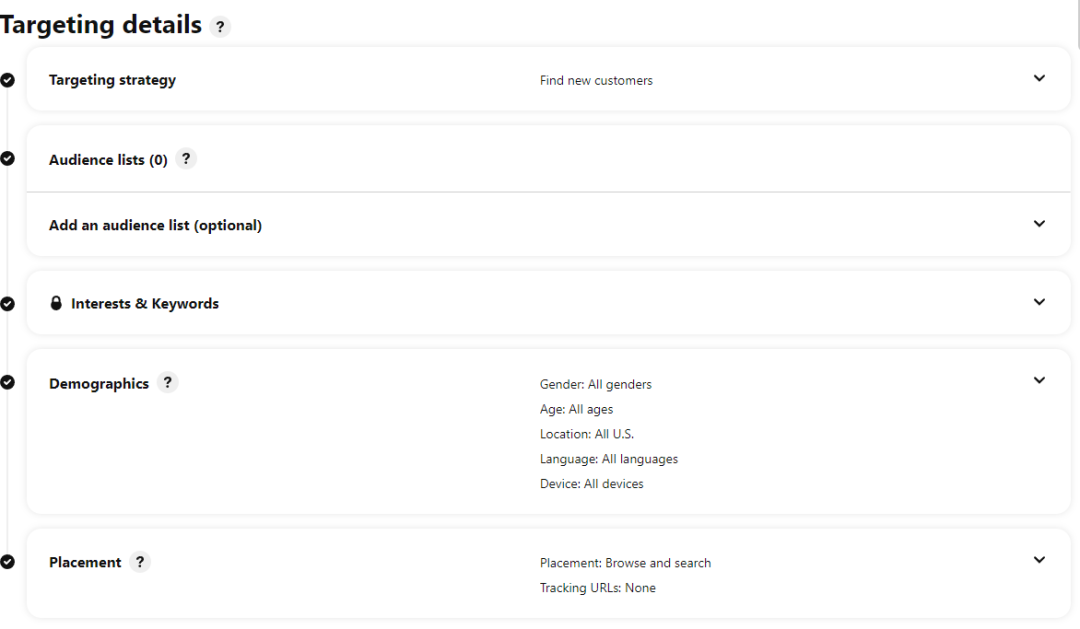Click Find new customers strategy summary
Viewport: 1080px width, 629px height.
596,81
